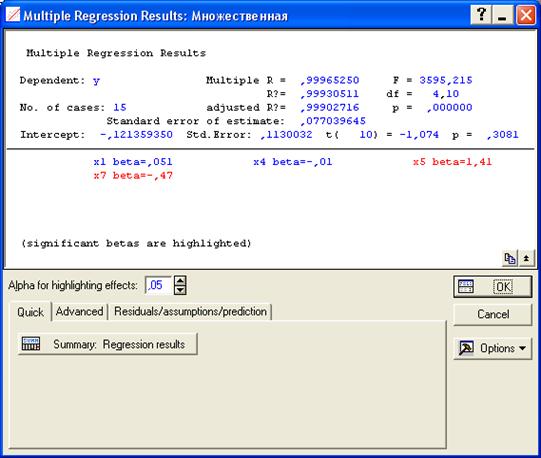Image resolution: width=541 pixels, height=458 pixels.
Task: Increase alpha value with up spinner arrow
Action: 180,280
